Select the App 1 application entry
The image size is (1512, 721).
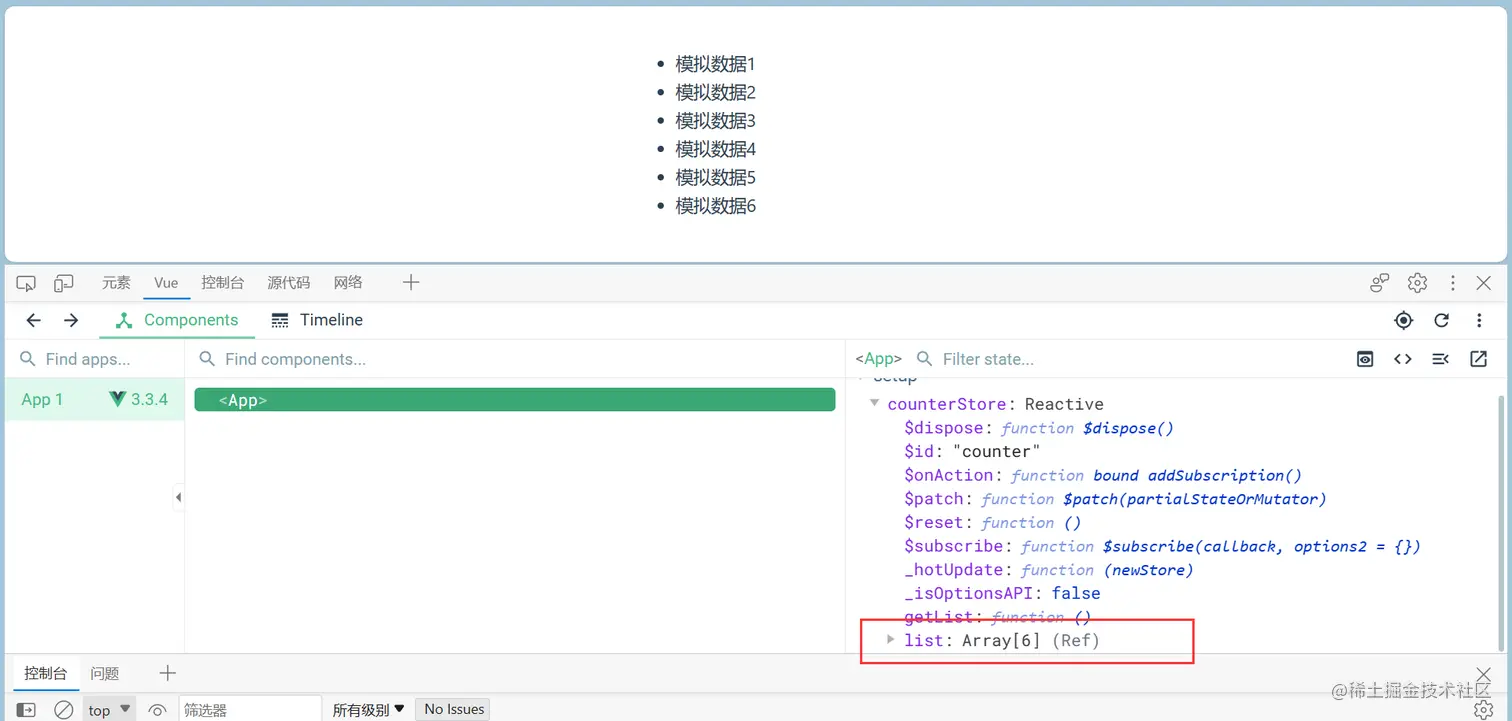[95, 399]
